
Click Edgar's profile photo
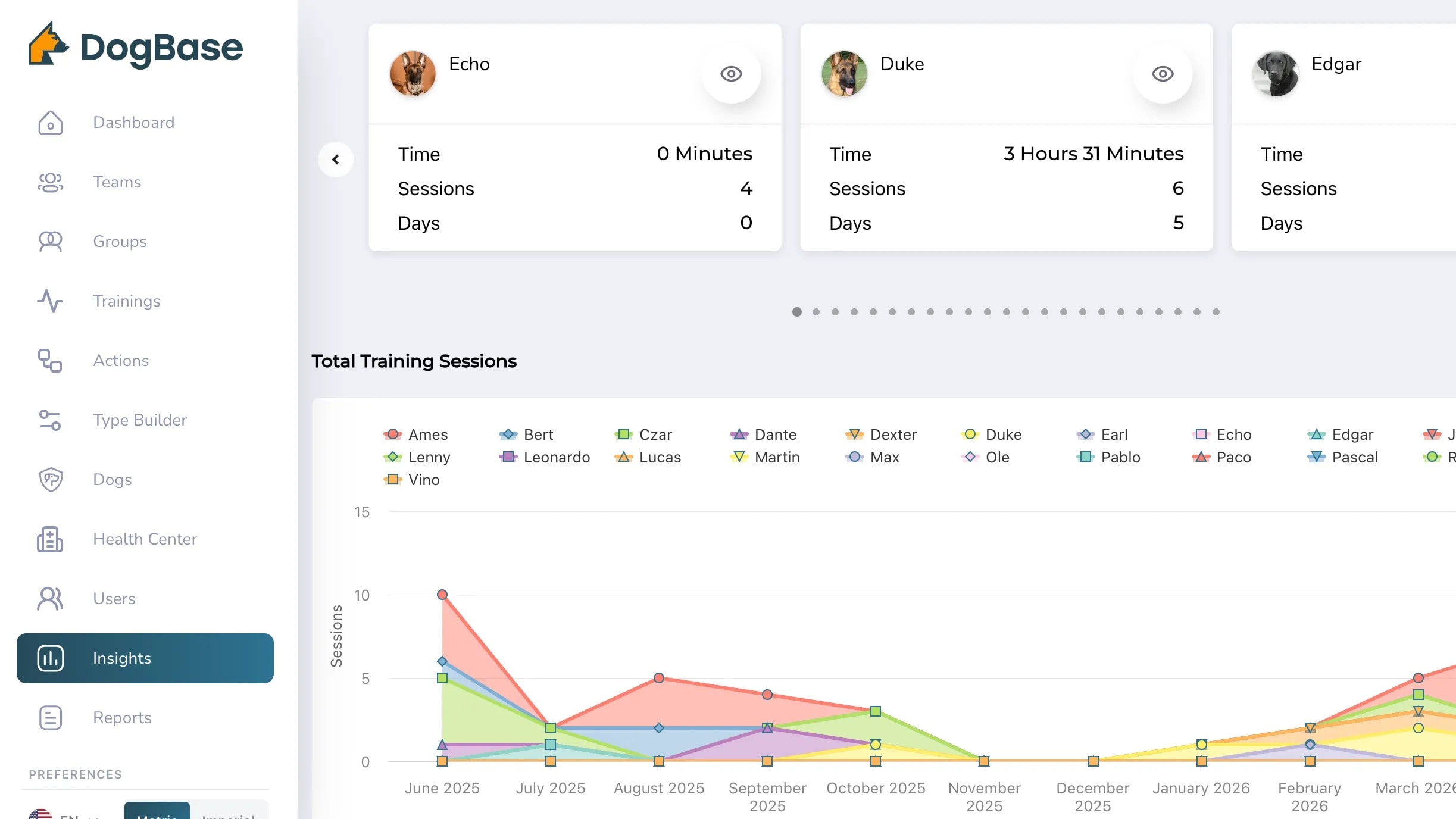tap(1275, 74)
